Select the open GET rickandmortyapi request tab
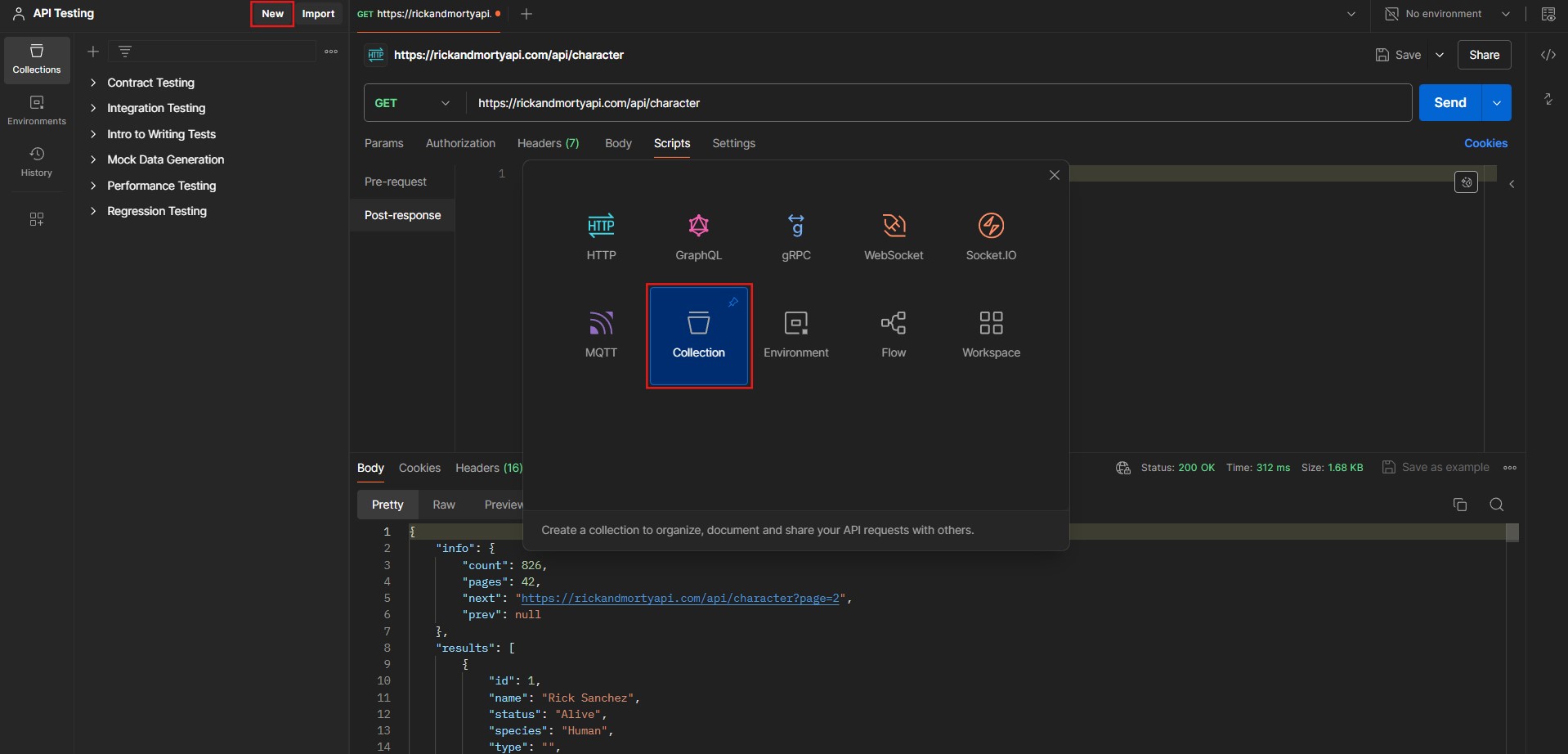The height and width of the screenshot is (754, 1568). [428, 14]
